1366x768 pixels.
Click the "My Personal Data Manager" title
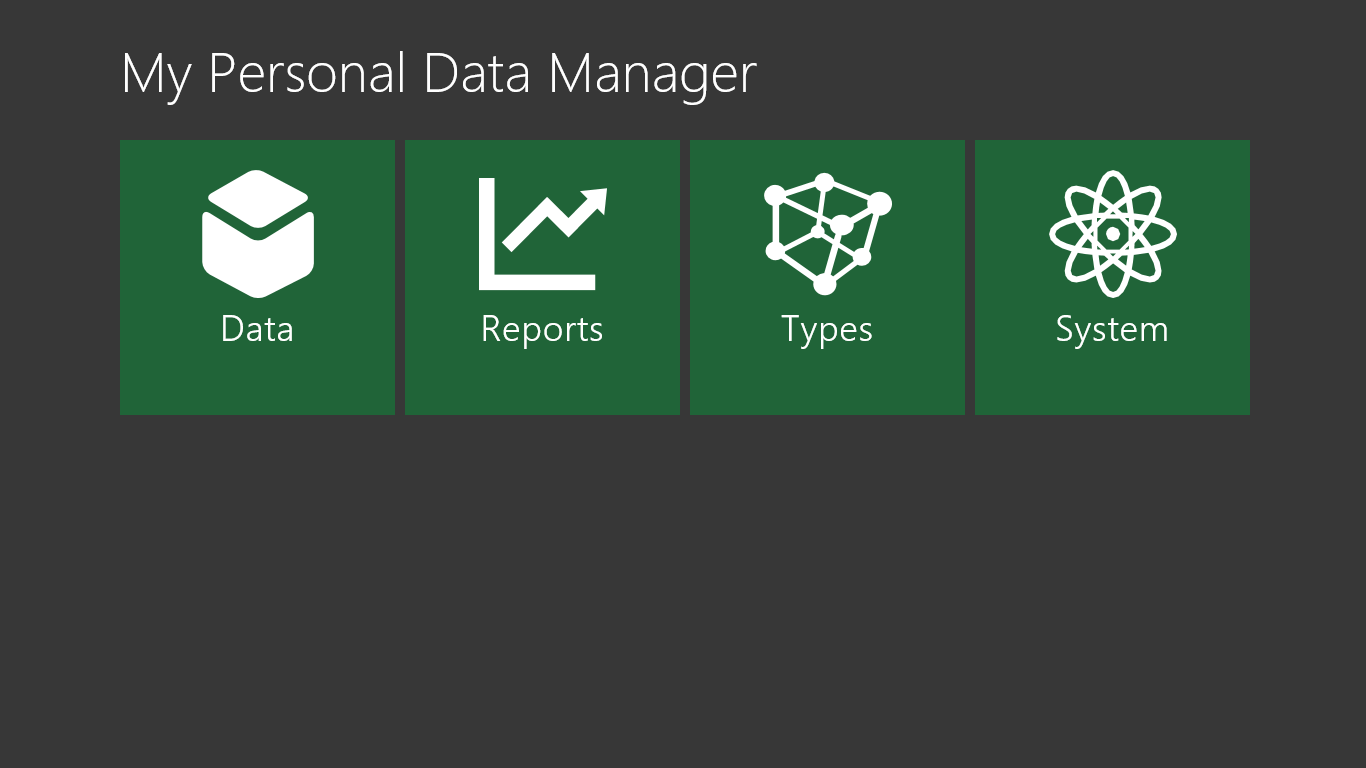(x=438, y=74)
